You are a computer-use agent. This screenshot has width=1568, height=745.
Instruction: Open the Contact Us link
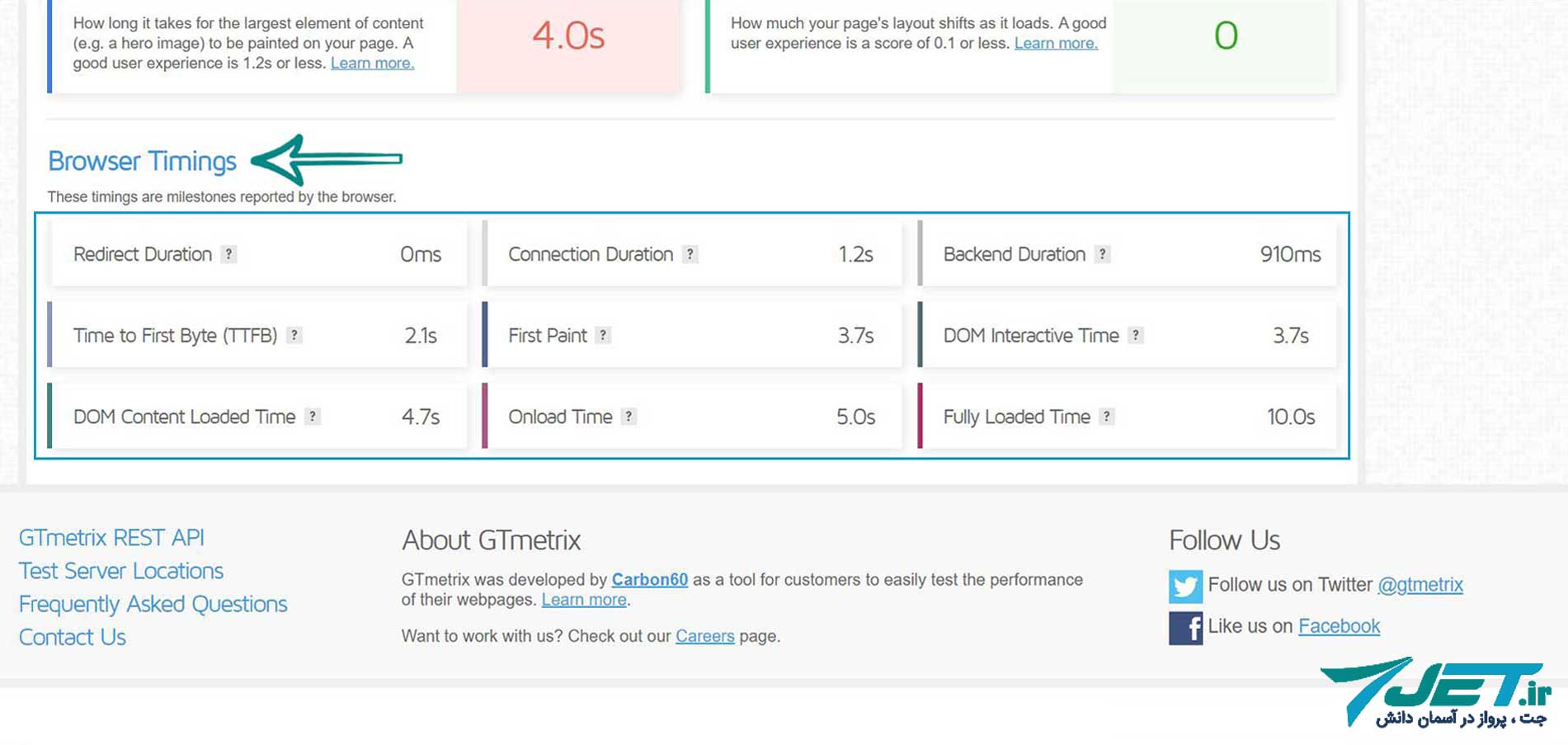(x=73, y=637)
